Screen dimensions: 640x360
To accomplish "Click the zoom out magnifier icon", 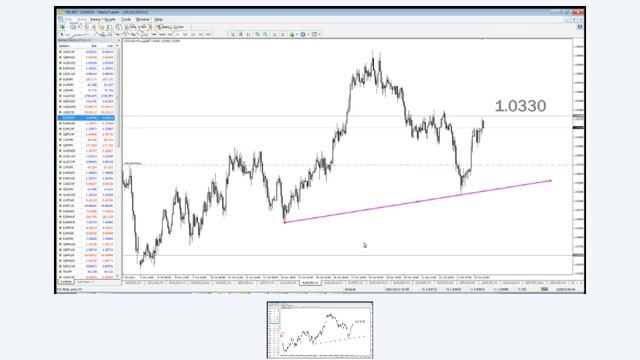I will click(265, 35).
